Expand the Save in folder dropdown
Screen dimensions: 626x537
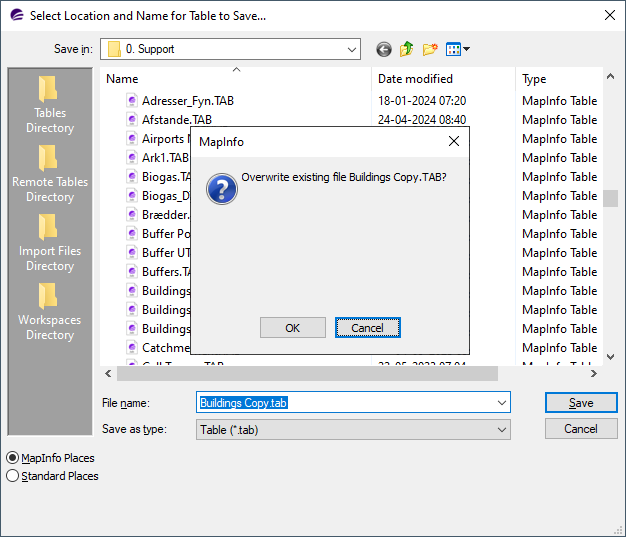pyautogui.click(x=352, y=50)
